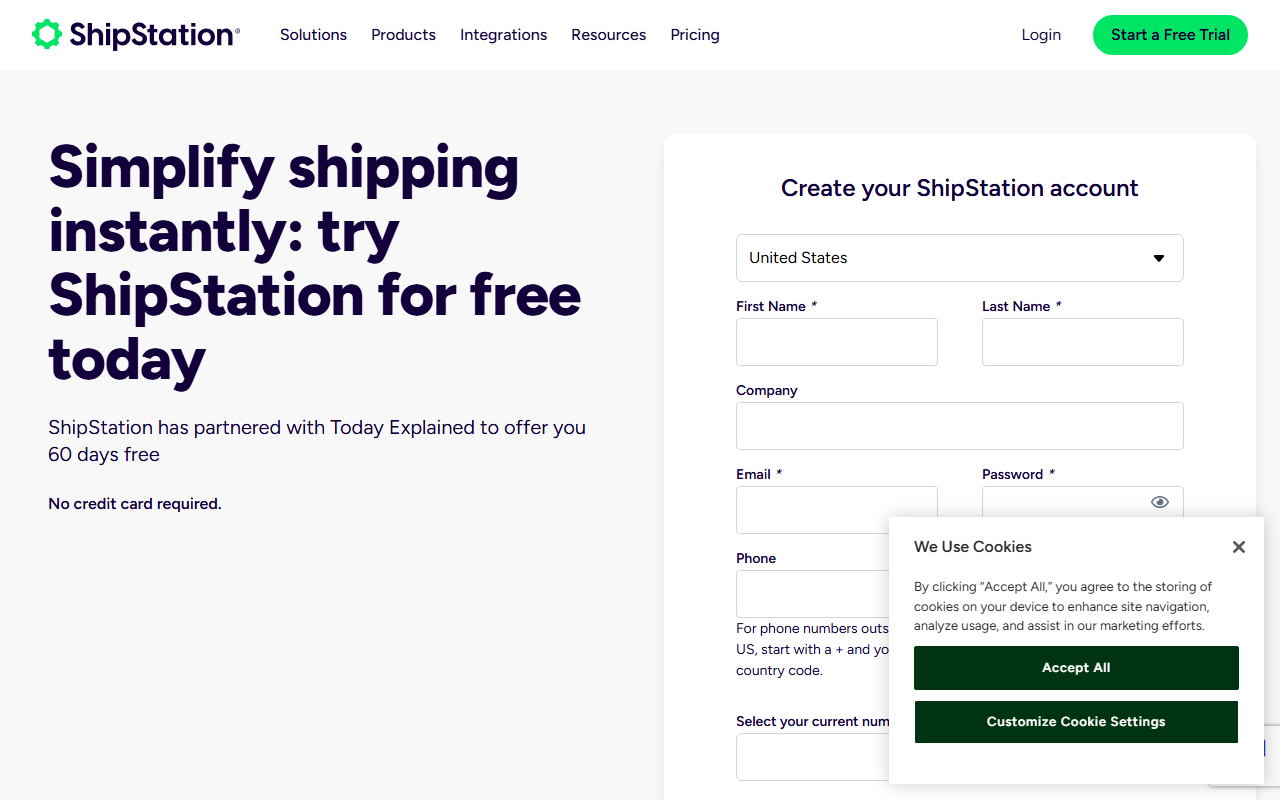Click the ShipStation gear logo icon
The width and height of the screenshot is (1280, 800).
point(47,34)
